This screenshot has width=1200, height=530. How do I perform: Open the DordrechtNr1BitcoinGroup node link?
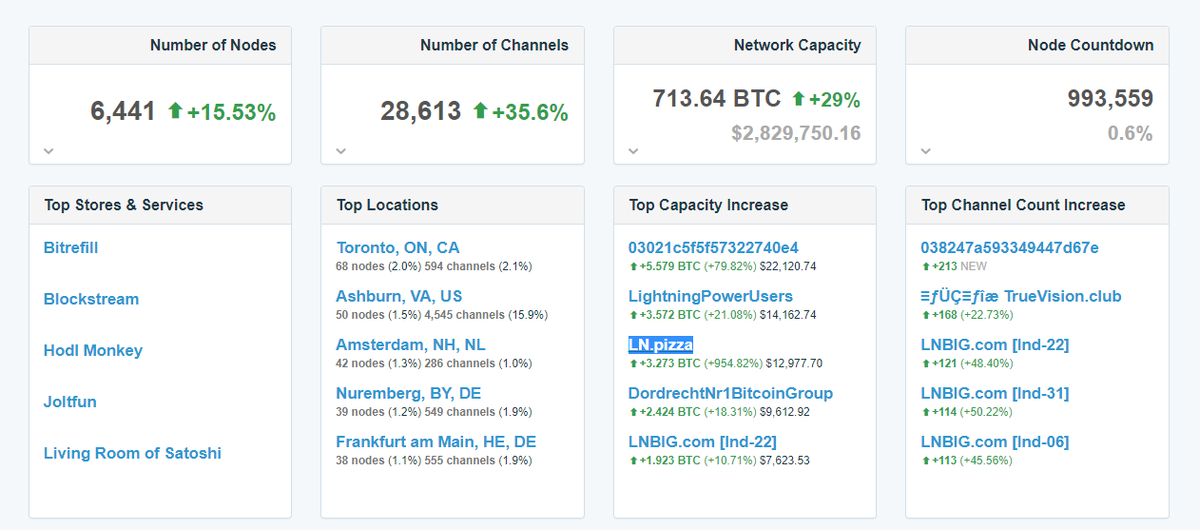[730, 393]
